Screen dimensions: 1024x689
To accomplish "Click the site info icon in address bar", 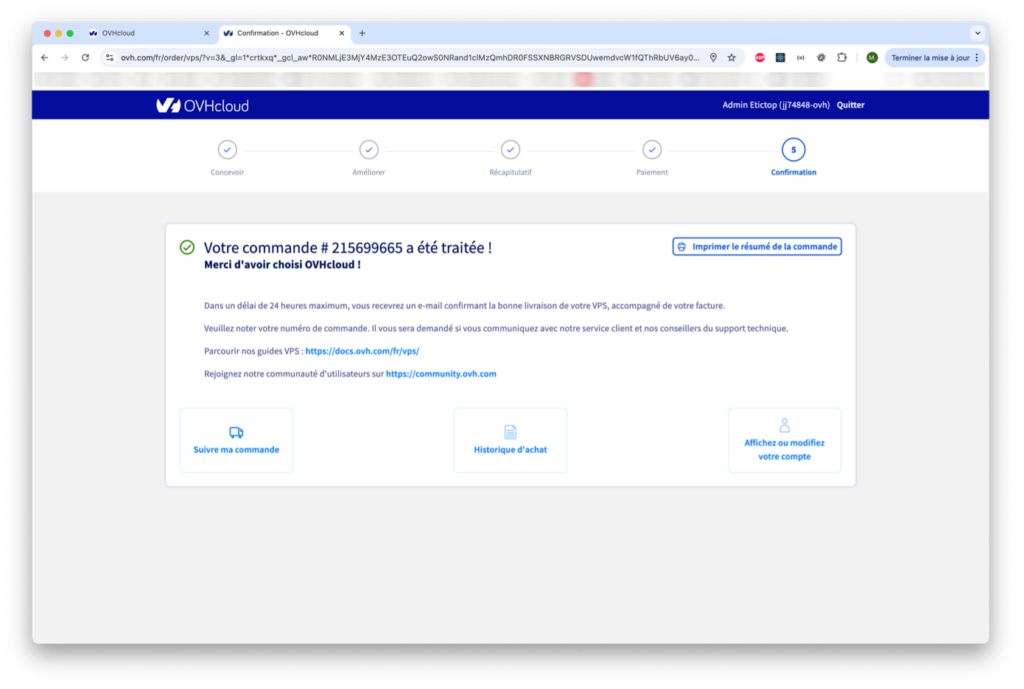I will click(x=110, y=57).
